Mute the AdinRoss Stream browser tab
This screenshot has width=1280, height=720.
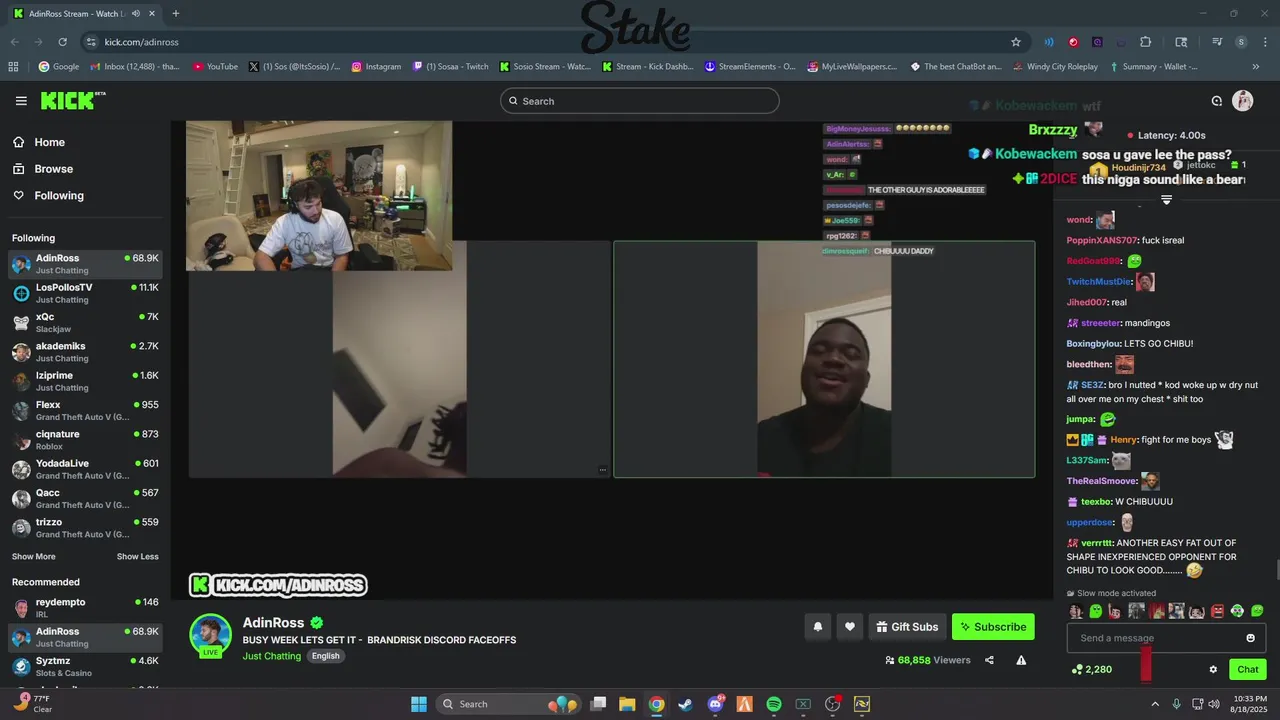click(136, 14)
